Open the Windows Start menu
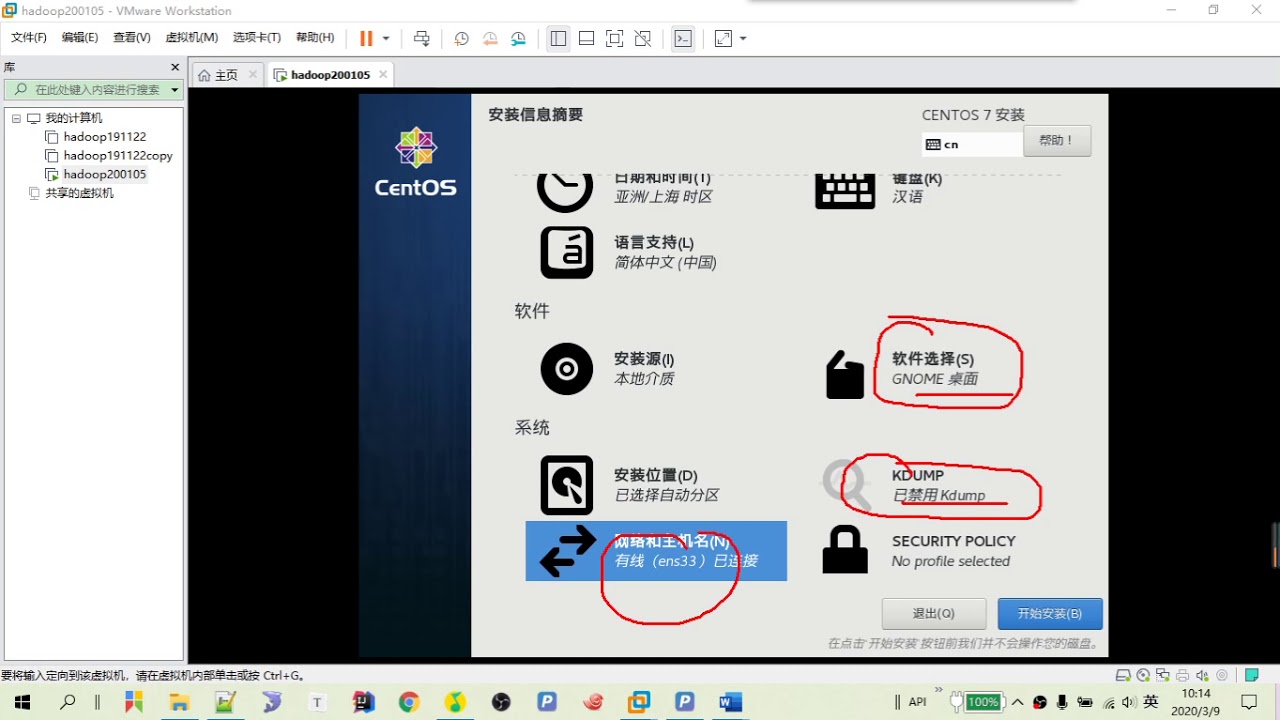This screenshot has width=1280, height=720. (22, 702)
